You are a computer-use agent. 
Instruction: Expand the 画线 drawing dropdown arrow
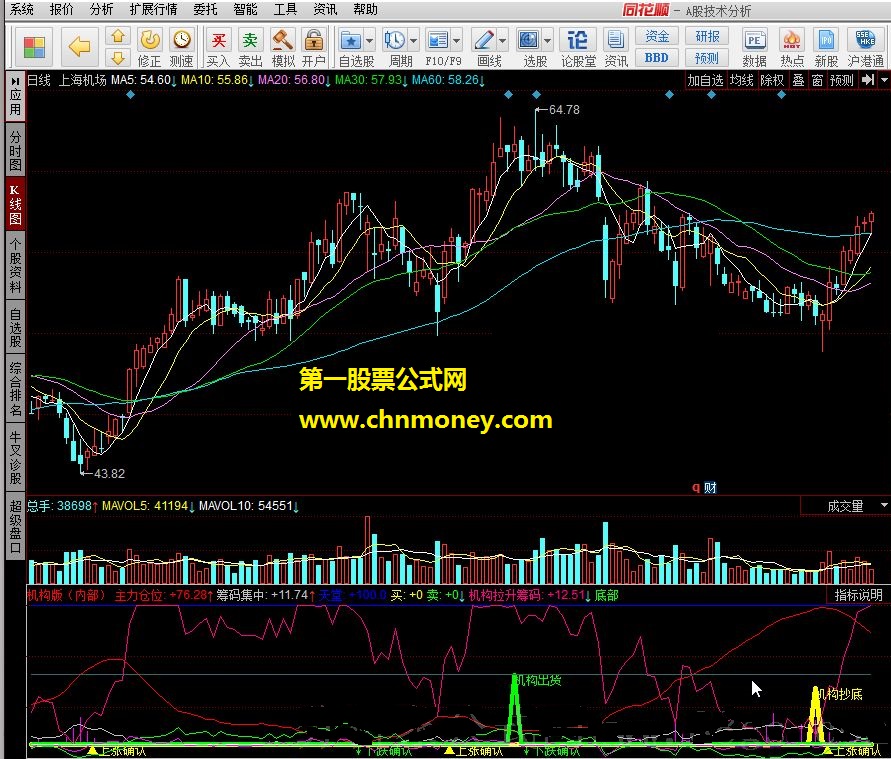[x=502, y=40]
